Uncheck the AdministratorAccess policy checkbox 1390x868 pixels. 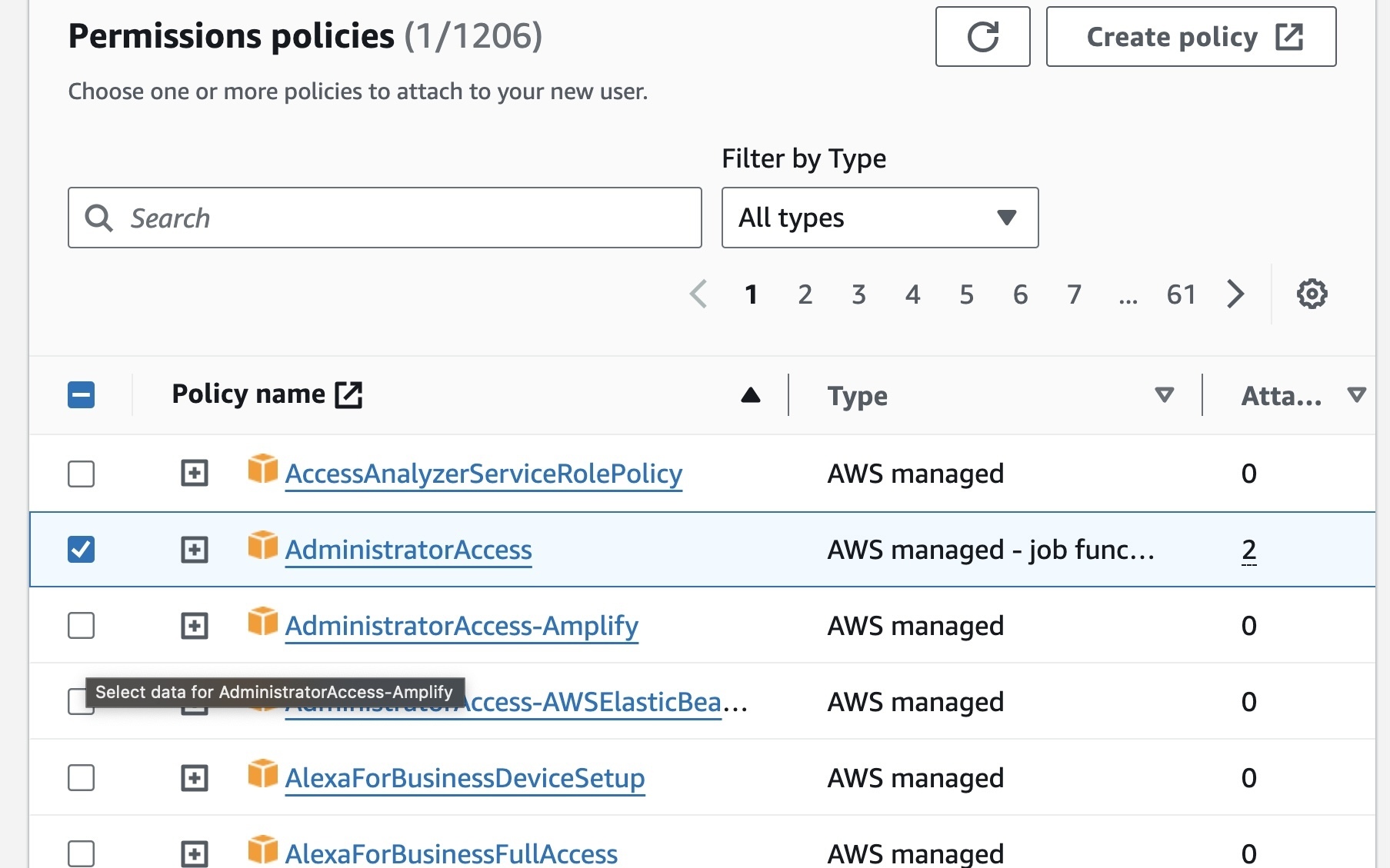click(x=82, y=550)
